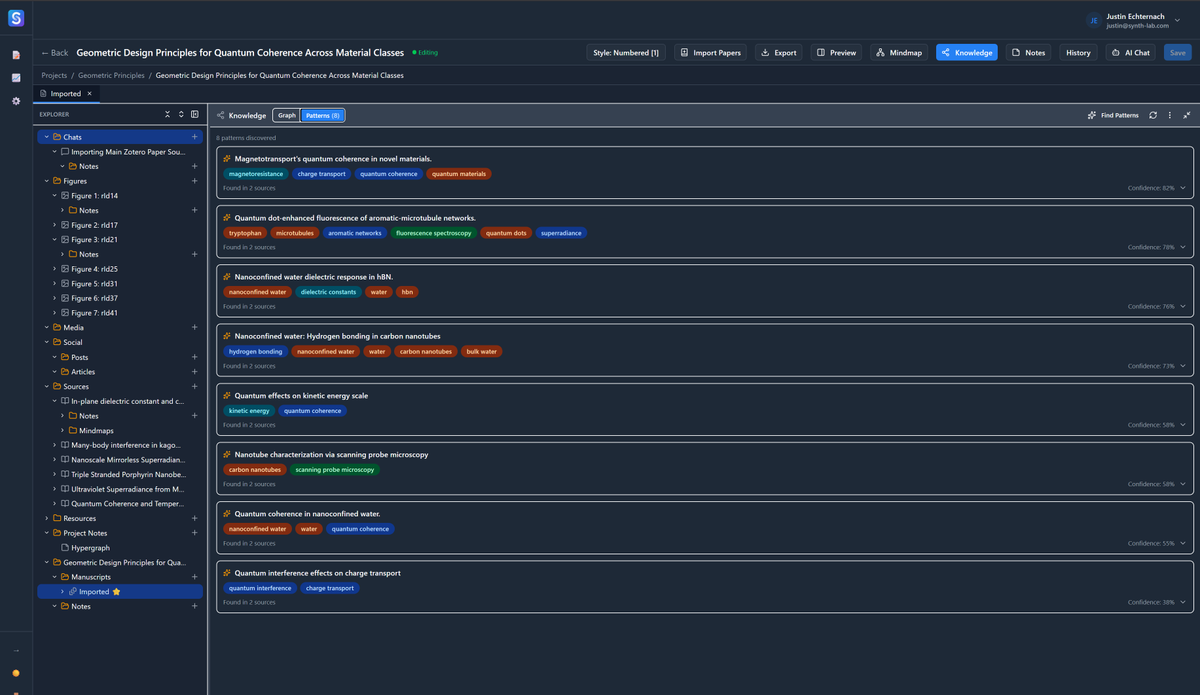Expand Figure 2: rld17 tree node
The image size is (1200, 695).
pos(54,225)
